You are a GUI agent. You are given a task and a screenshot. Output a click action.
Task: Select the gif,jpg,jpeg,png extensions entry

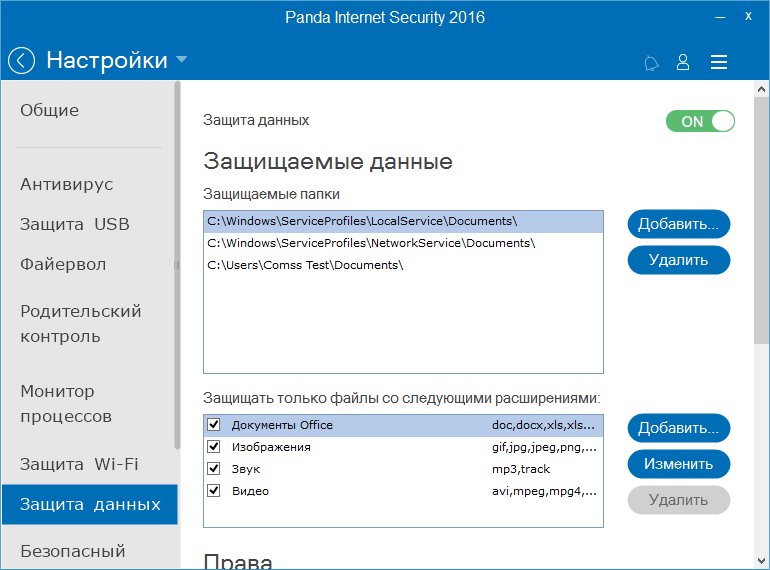(x=544, y=447)
